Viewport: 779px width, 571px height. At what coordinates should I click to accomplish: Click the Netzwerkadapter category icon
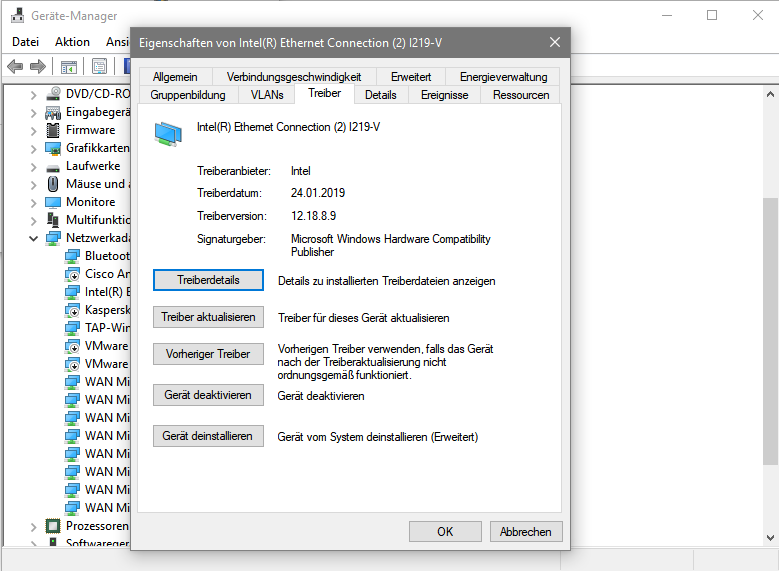(x=53, y=238)
